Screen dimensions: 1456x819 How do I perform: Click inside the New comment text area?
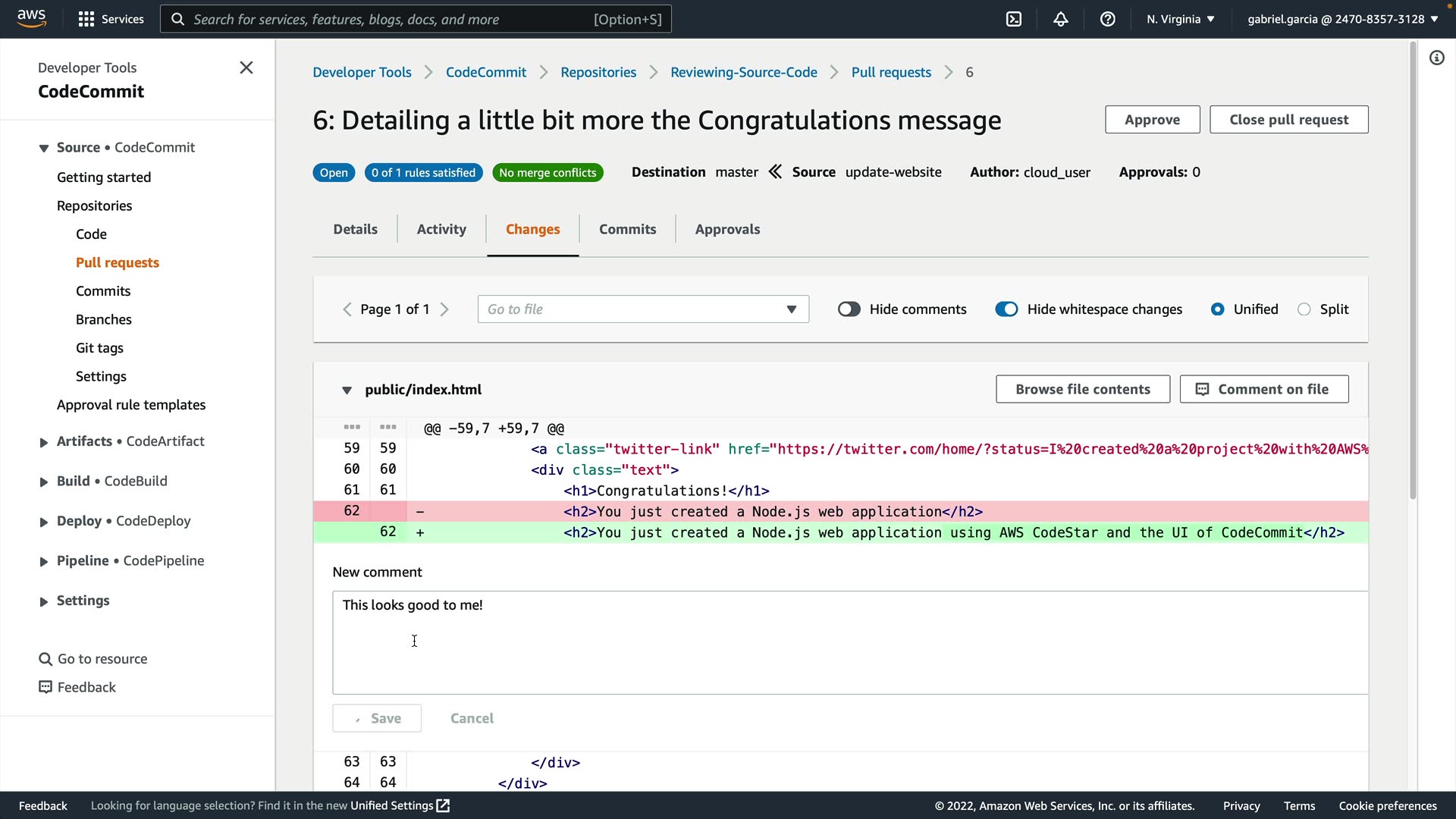click(849, 642)
